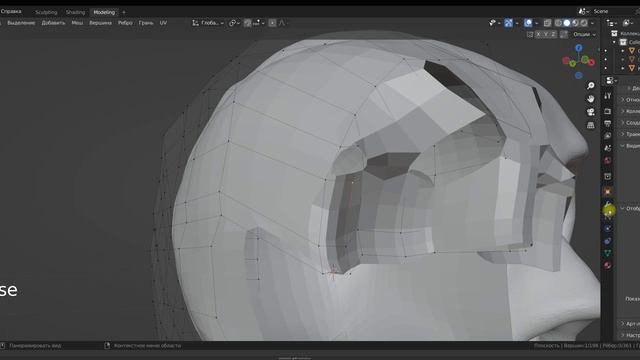This screenshot has width=640, height=360.
Task: Click the red X axis on gizmo
Action: point(591,62)
